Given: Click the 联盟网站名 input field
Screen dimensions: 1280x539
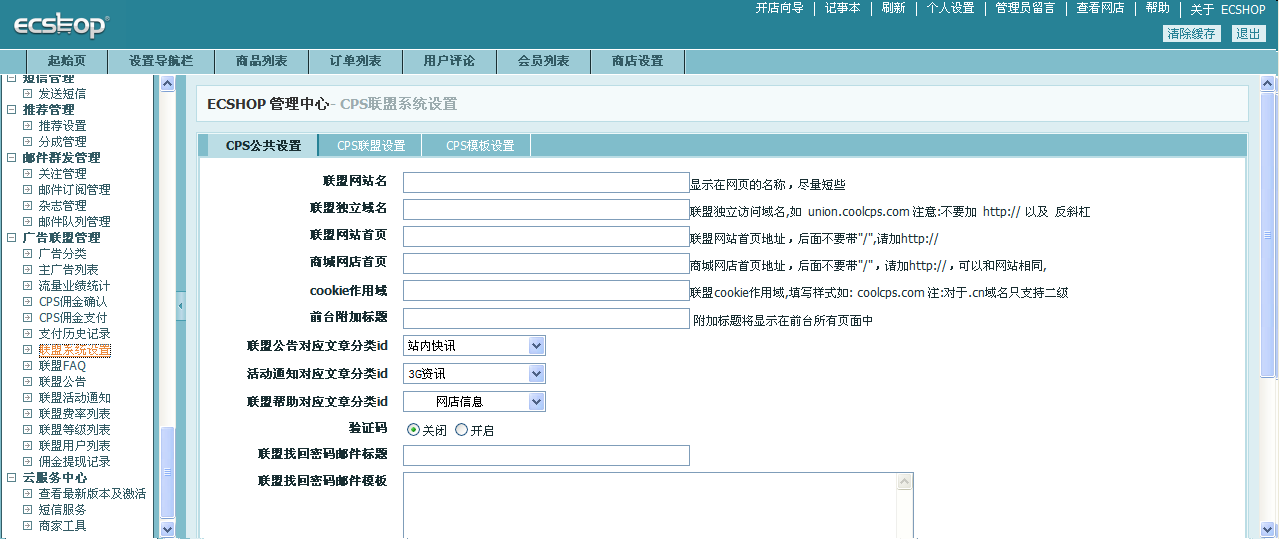Looking at the screenshot, I should [546, 182].
